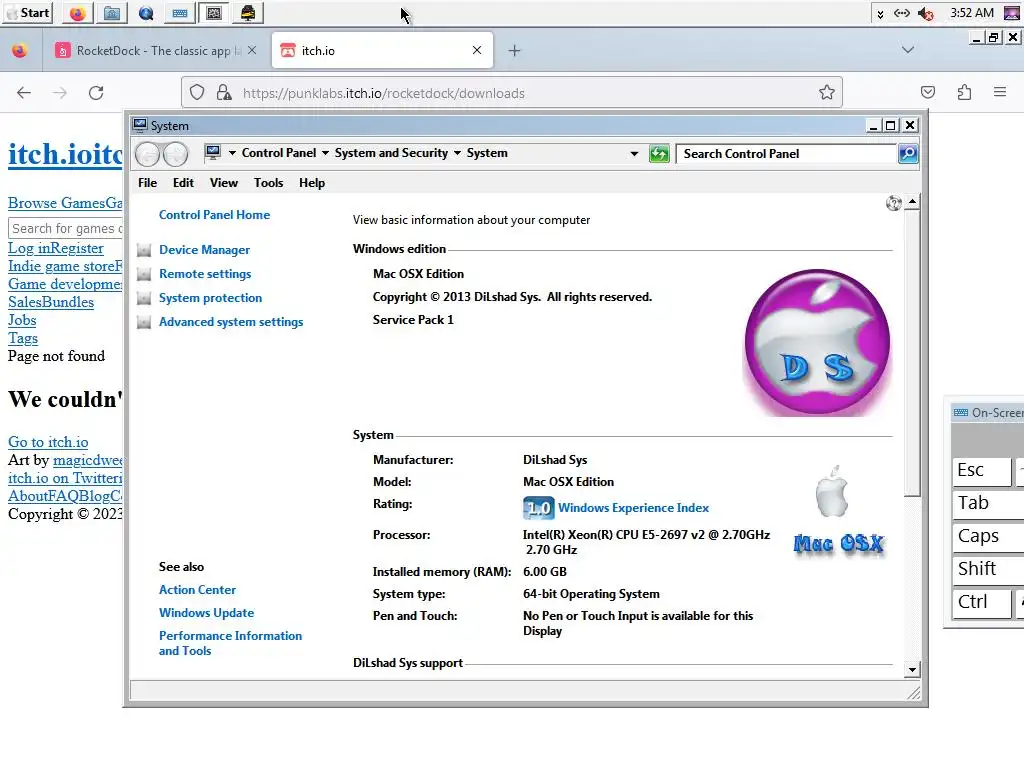Click the System window scroll-up arrow
Screen dimensions: 1024x768
tap(912, 202)
